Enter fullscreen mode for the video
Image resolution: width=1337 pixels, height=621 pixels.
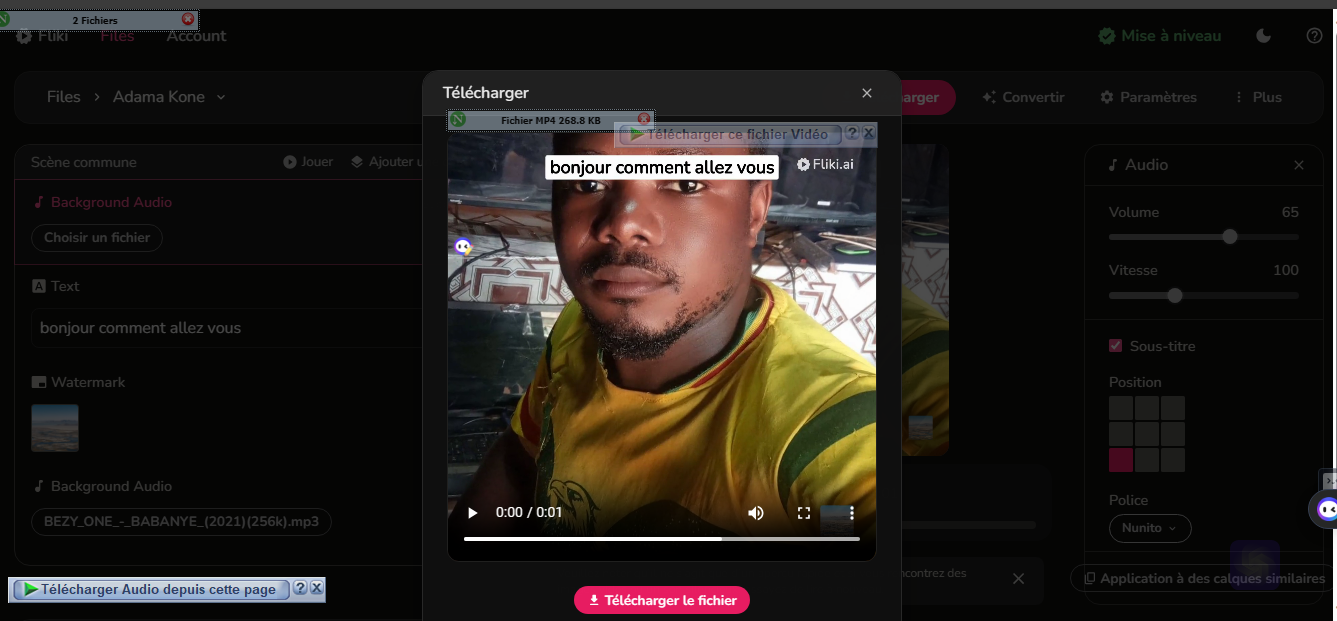[x=803, y=513]
